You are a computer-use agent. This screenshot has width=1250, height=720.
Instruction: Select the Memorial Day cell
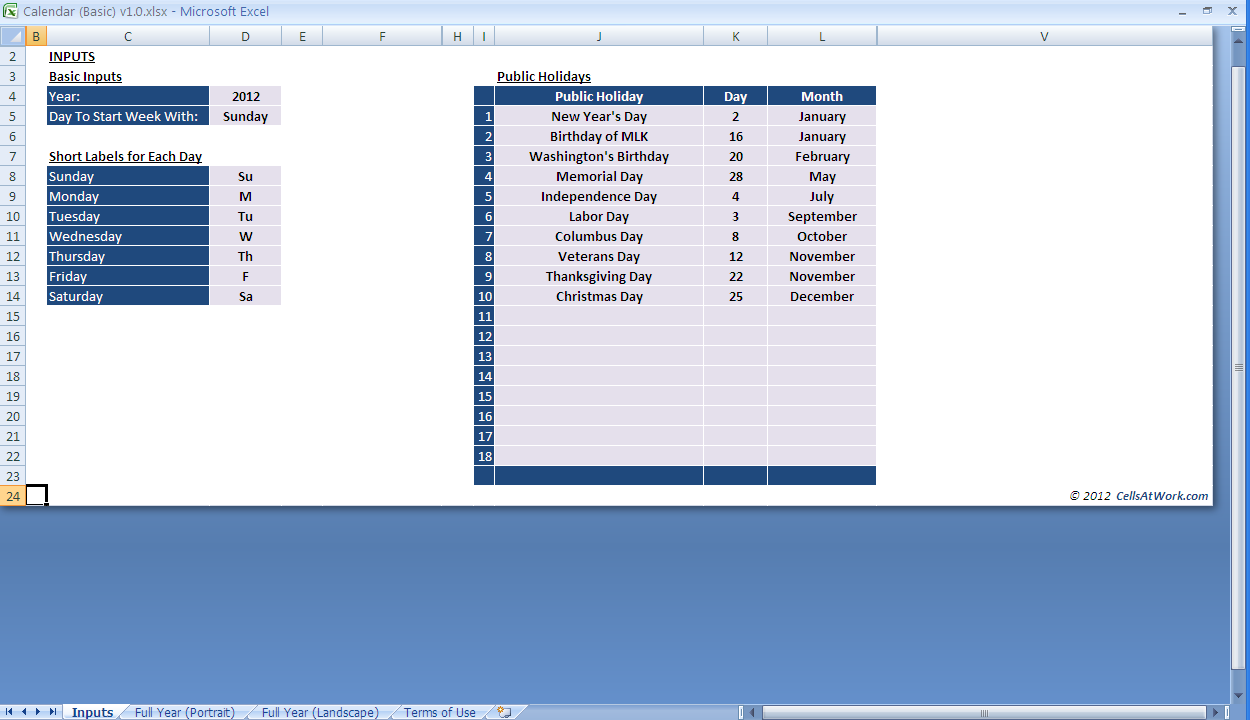599,176
